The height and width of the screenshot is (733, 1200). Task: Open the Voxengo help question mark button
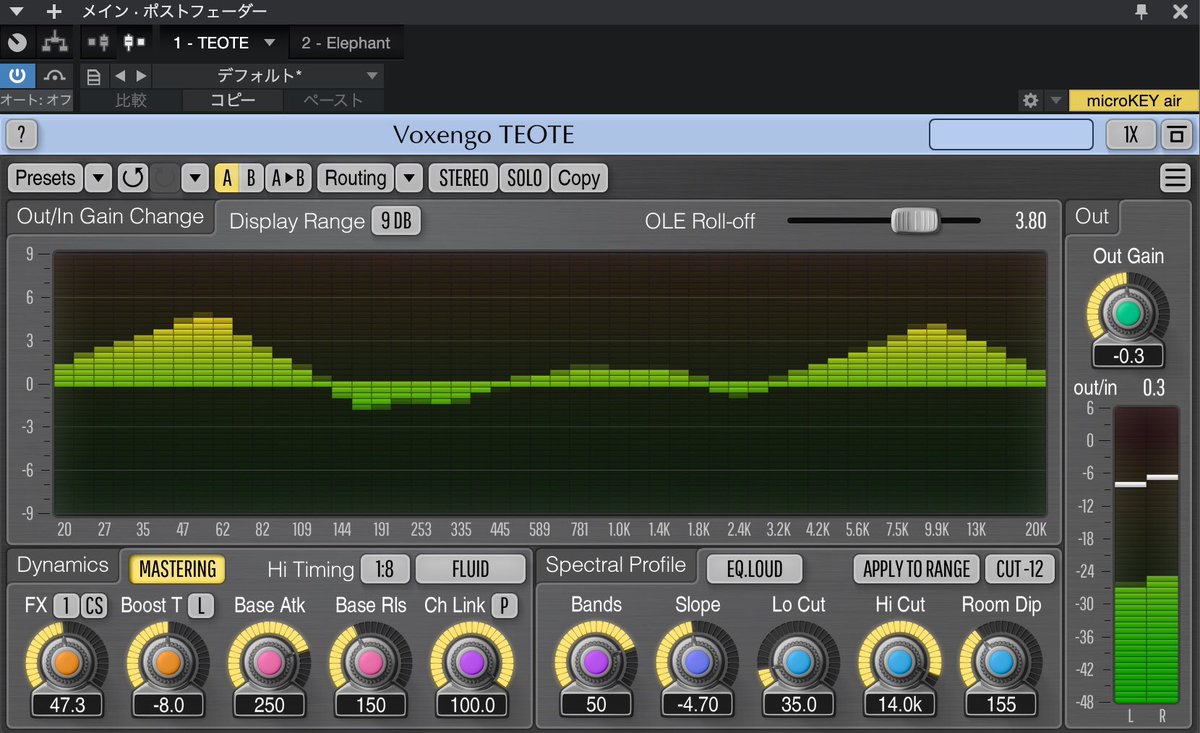click(x=22, y=134)
